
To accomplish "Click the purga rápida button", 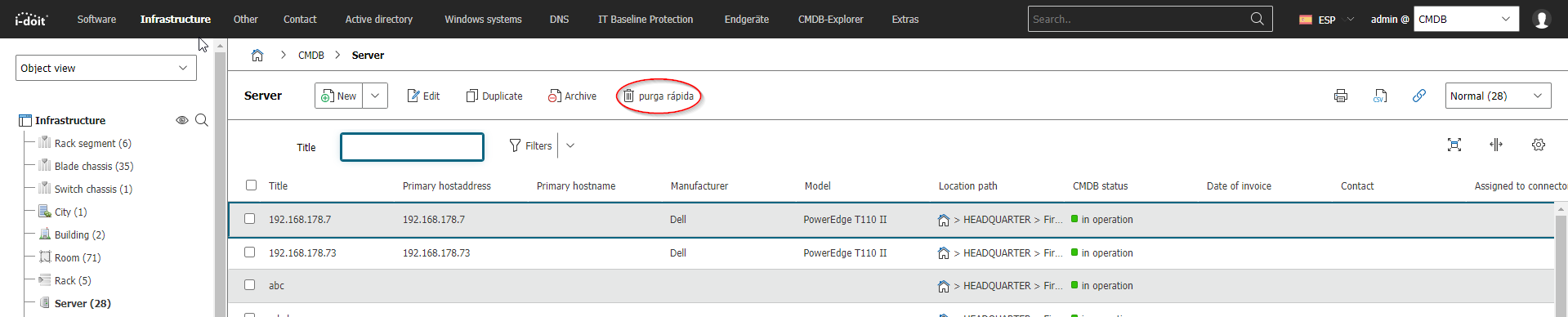I will tap(659, 96).
